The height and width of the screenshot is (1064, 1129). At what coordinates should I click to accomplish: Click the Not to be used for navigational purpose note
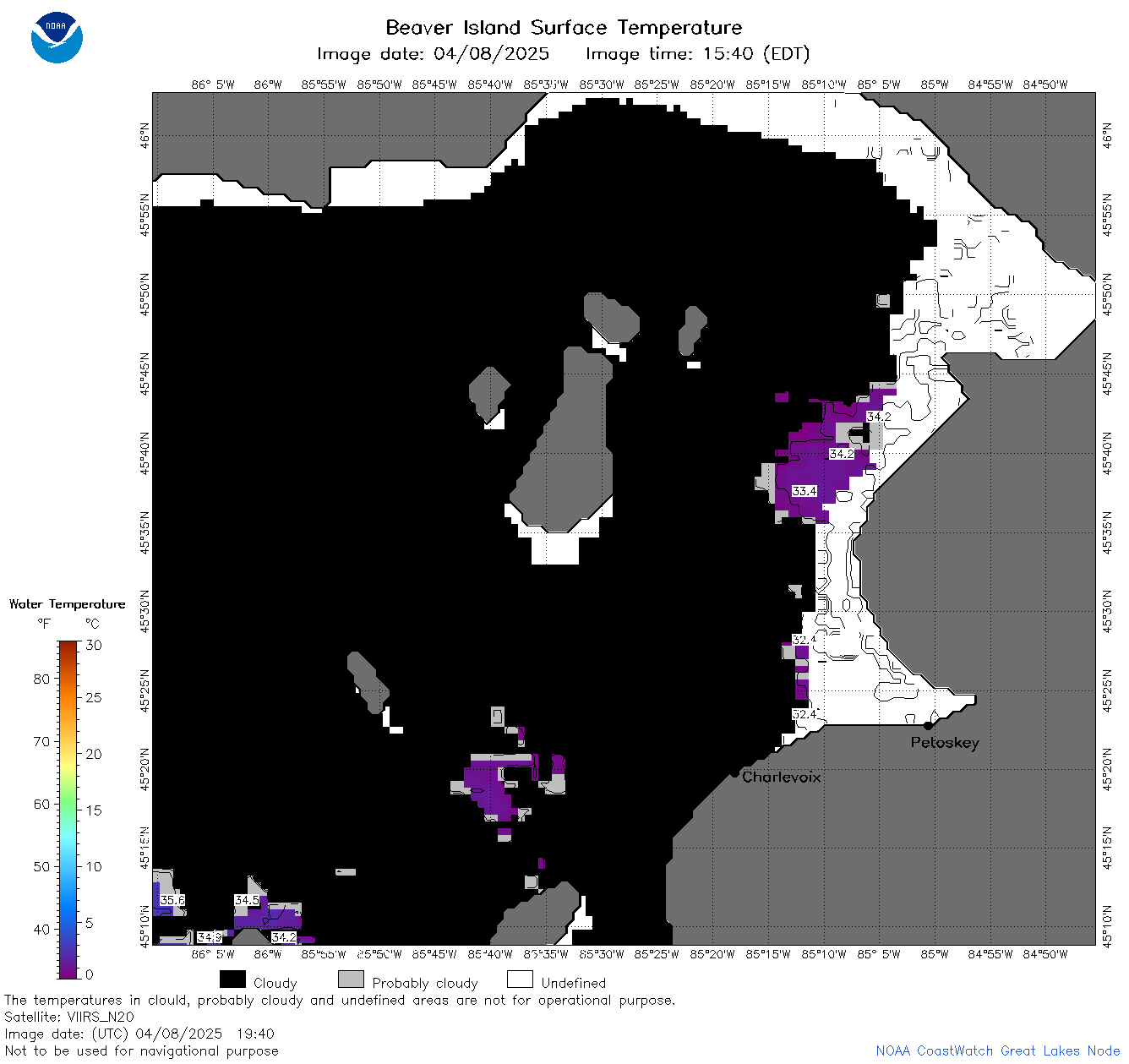click(142, 1051)
